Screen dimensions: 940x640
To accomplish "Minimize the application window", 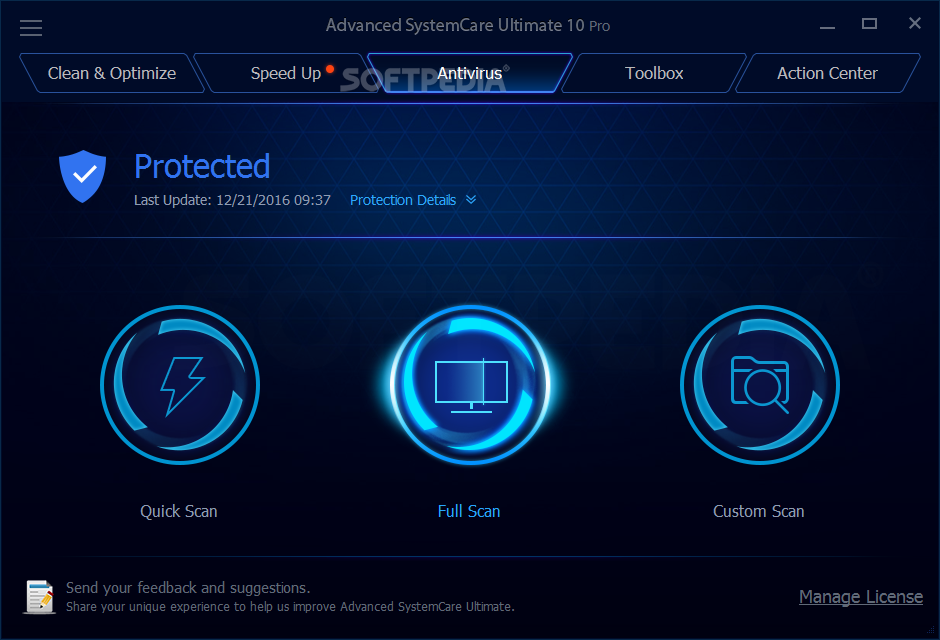I will [x=827, y=26].
